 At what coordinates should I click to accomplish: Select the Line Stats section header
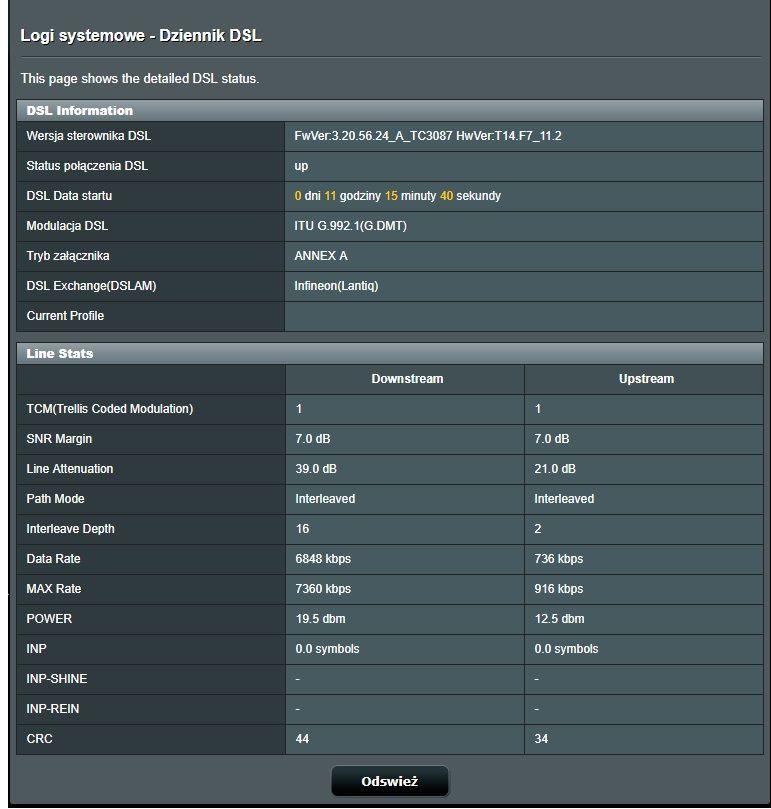coord(60,353)
